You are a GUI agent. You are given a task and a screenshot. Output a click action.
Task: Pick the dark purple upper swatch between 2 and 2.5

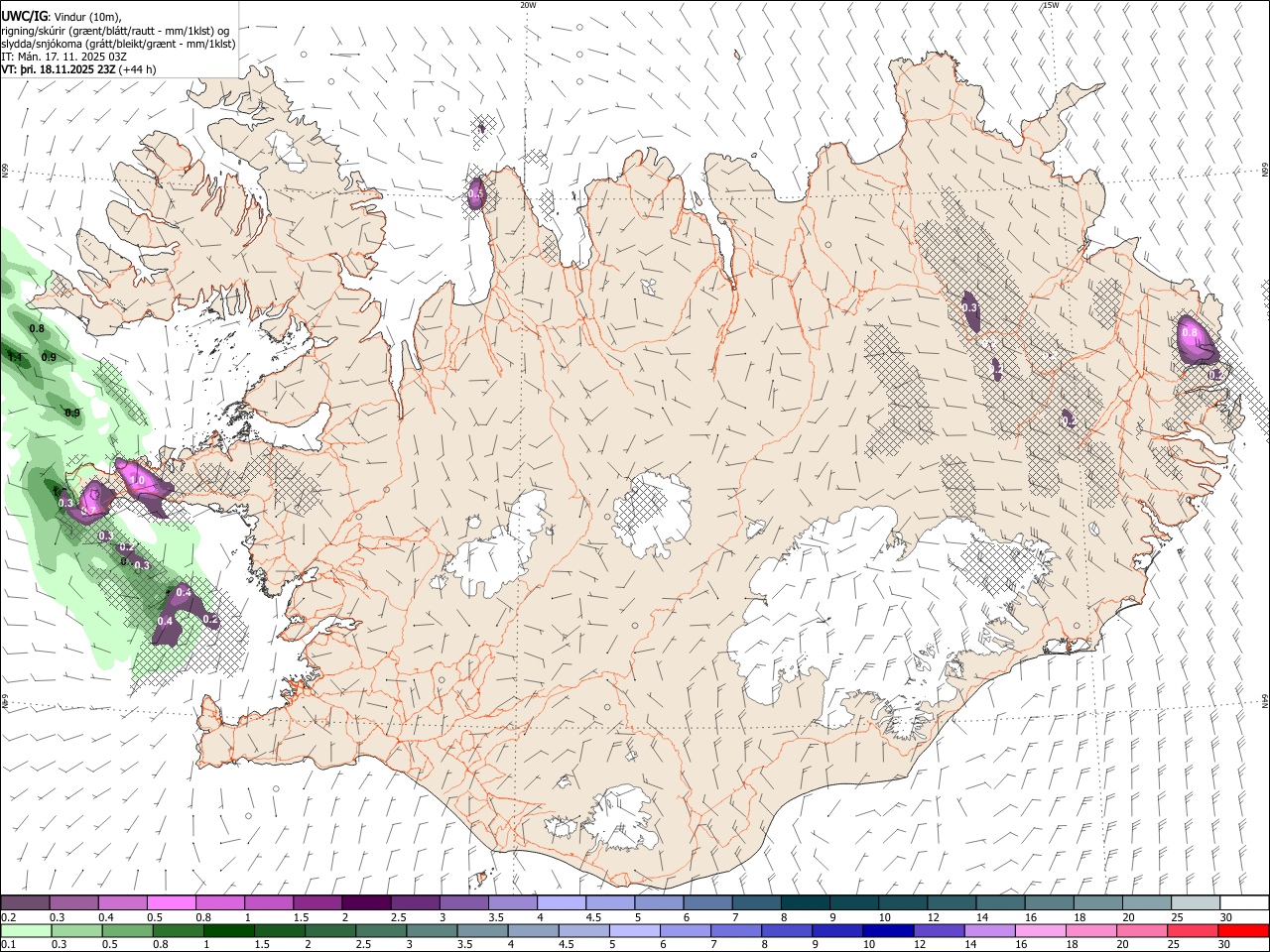pos(366,902)
